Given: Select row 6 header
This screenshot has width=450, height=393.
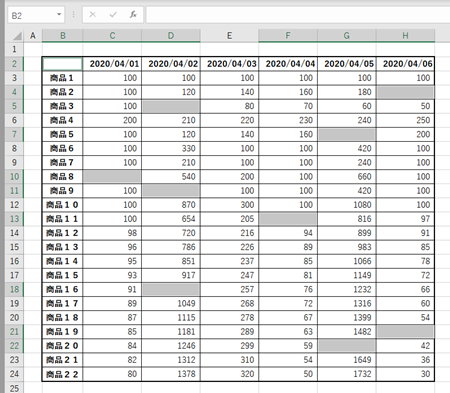Looking at the screenshot, I should [14, 120].
